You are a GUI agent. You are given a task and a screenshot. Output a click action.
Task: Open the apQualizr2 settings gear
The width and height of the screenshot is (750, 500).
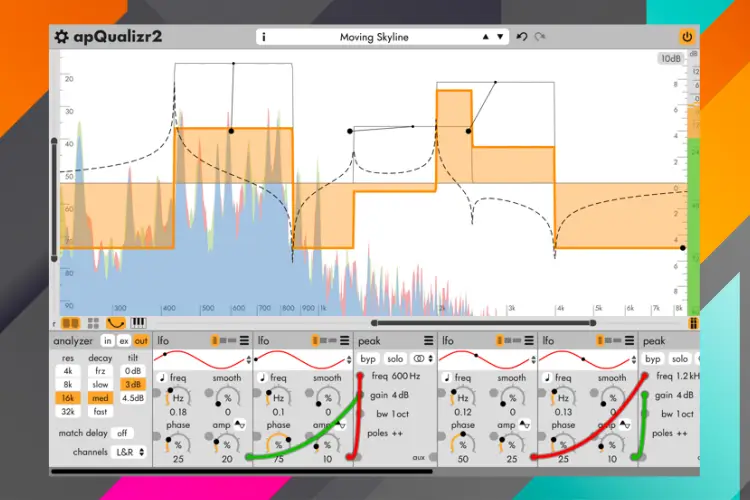tap(61, 37)
